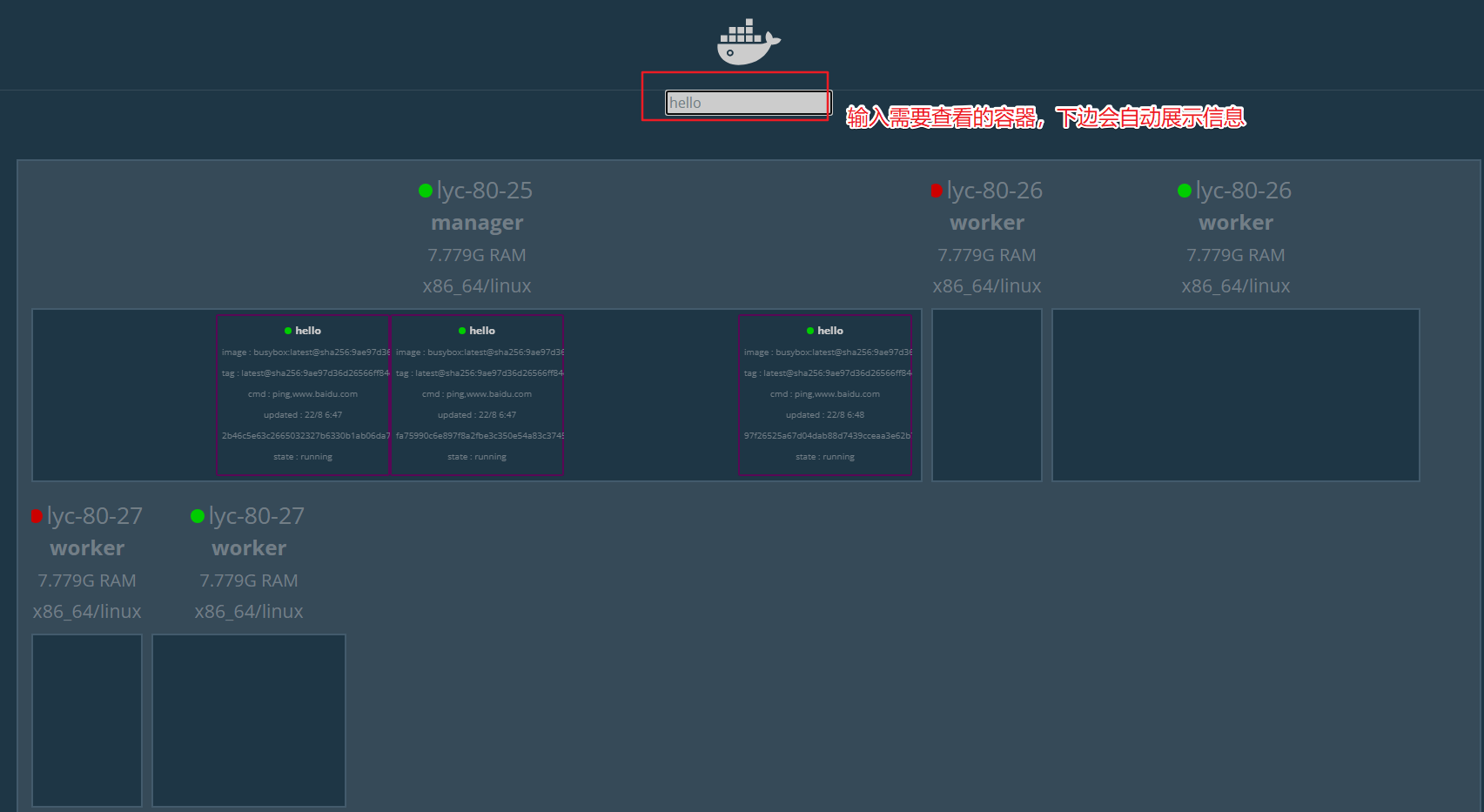Open the hello task card updated 22/8 6:48
This screenshot has width=1484, height=812.
pyautogui.click(x=825, y=395)
